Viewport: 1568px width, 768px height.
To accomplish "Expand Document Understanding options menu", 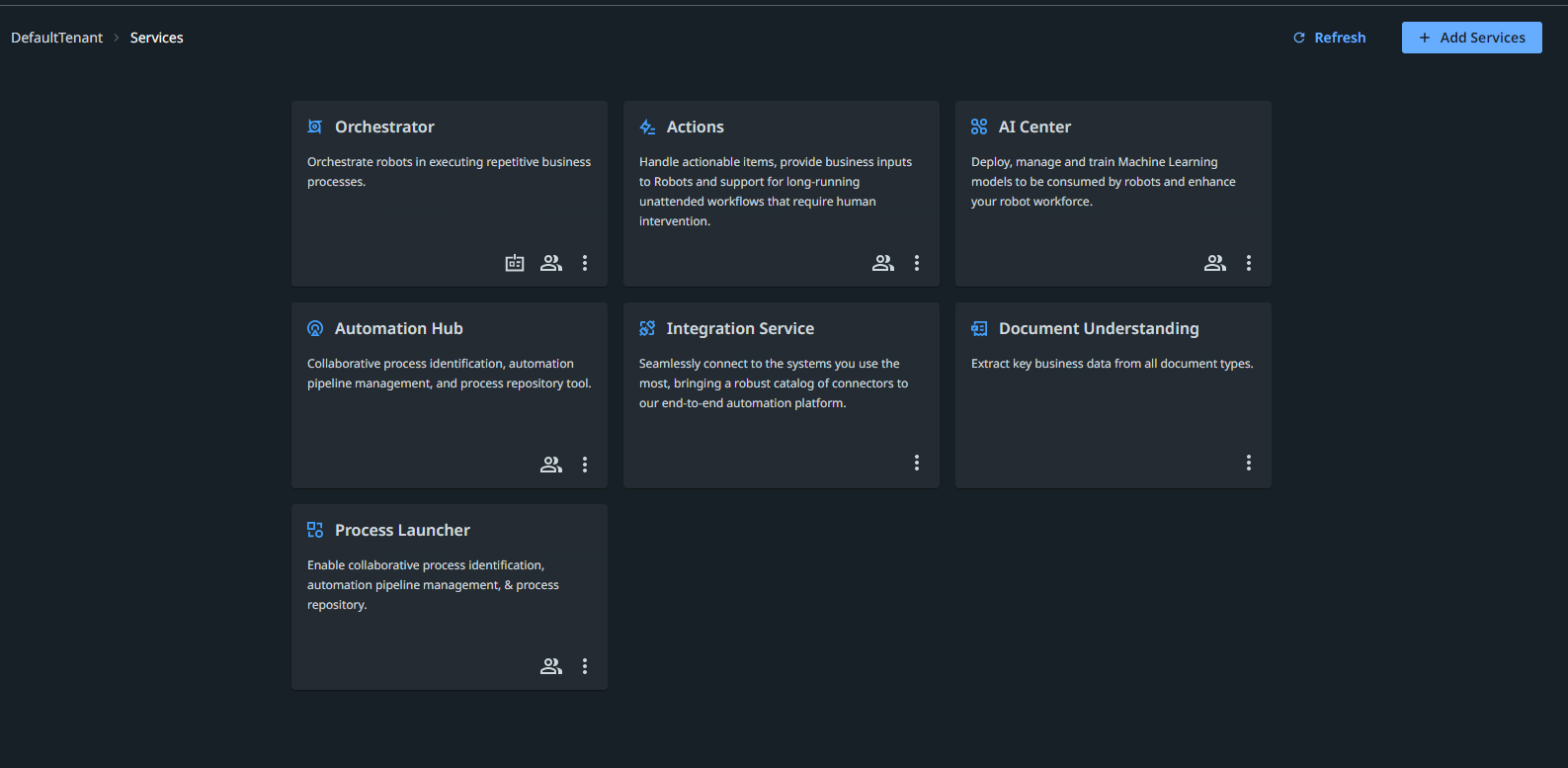I will click(1249, 463).
